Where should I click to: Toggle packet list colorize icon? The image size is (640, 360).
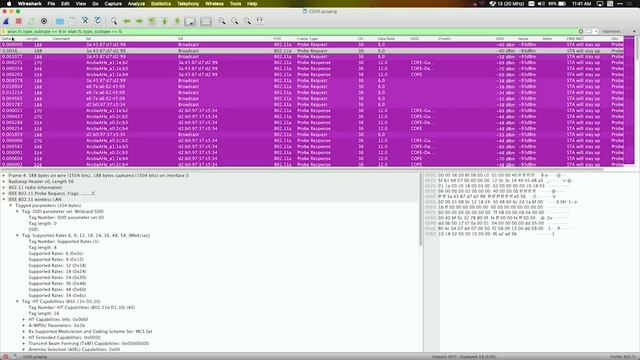206,21
